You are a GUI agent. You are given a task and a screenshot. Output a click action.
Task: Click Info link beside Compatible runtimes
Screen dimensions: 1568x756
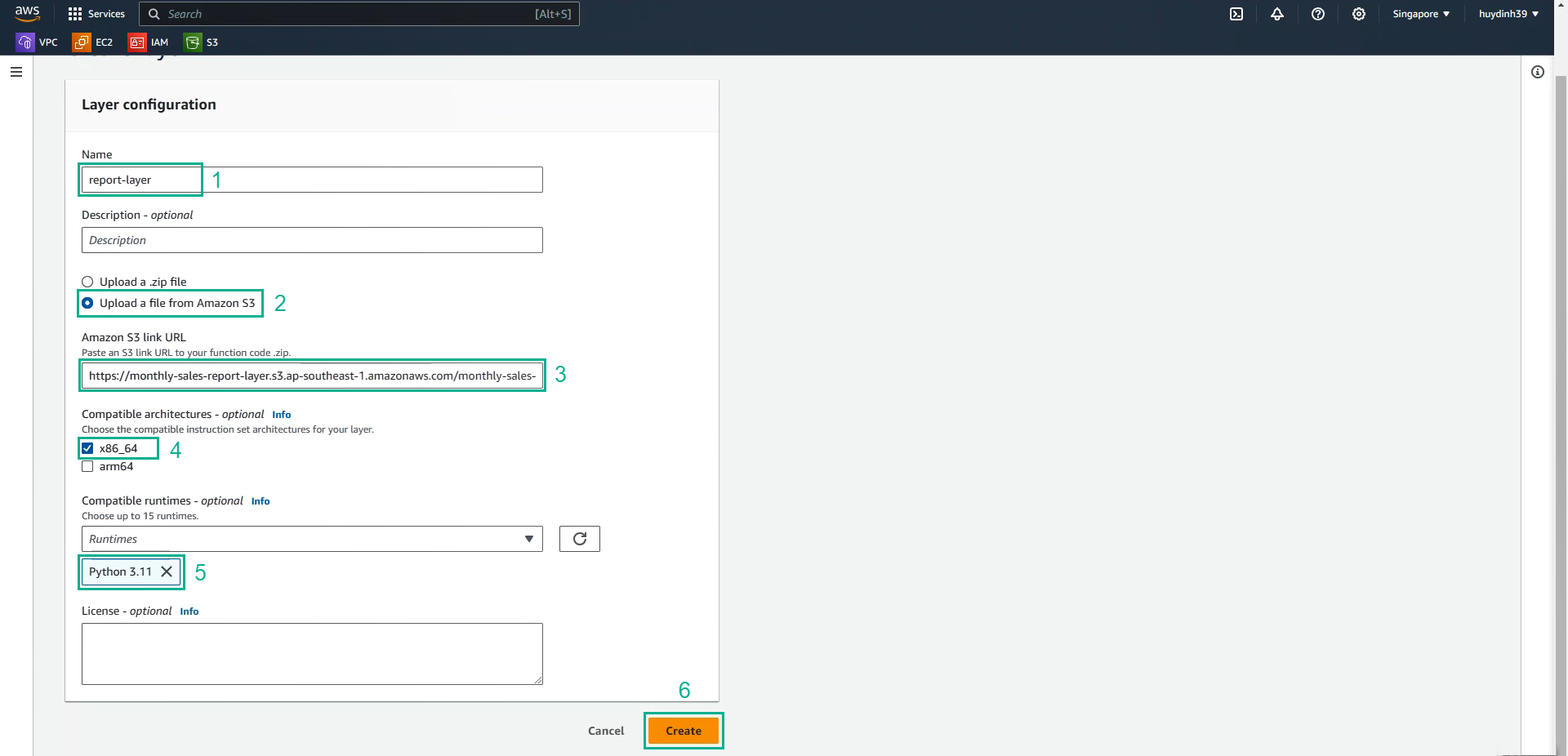[x=261, y=501]
